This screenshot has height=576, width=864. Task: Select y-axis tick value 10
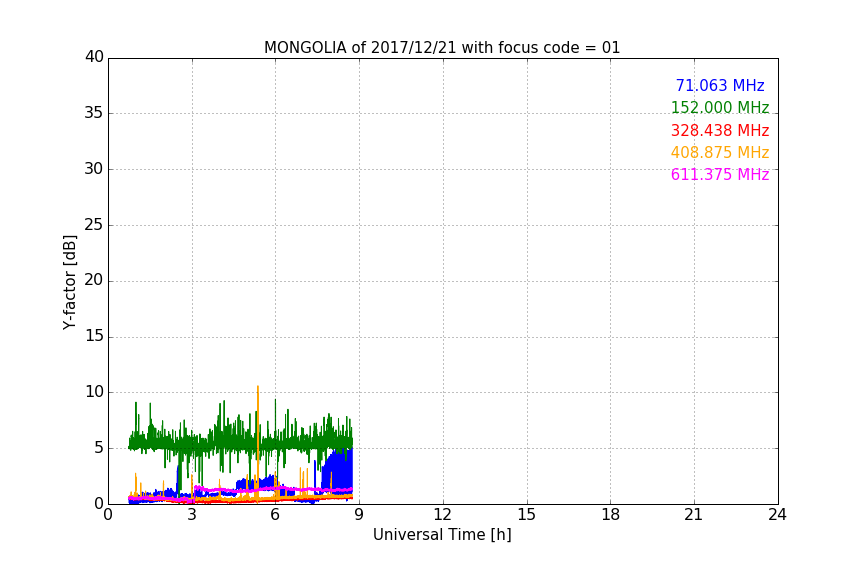point(94,392)
